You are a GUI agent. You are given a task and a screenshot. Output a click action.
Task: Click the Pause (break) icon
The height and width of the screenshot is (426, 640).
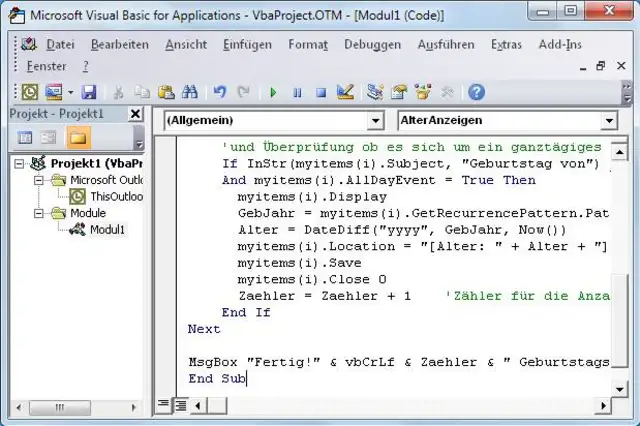click(297, 92)
